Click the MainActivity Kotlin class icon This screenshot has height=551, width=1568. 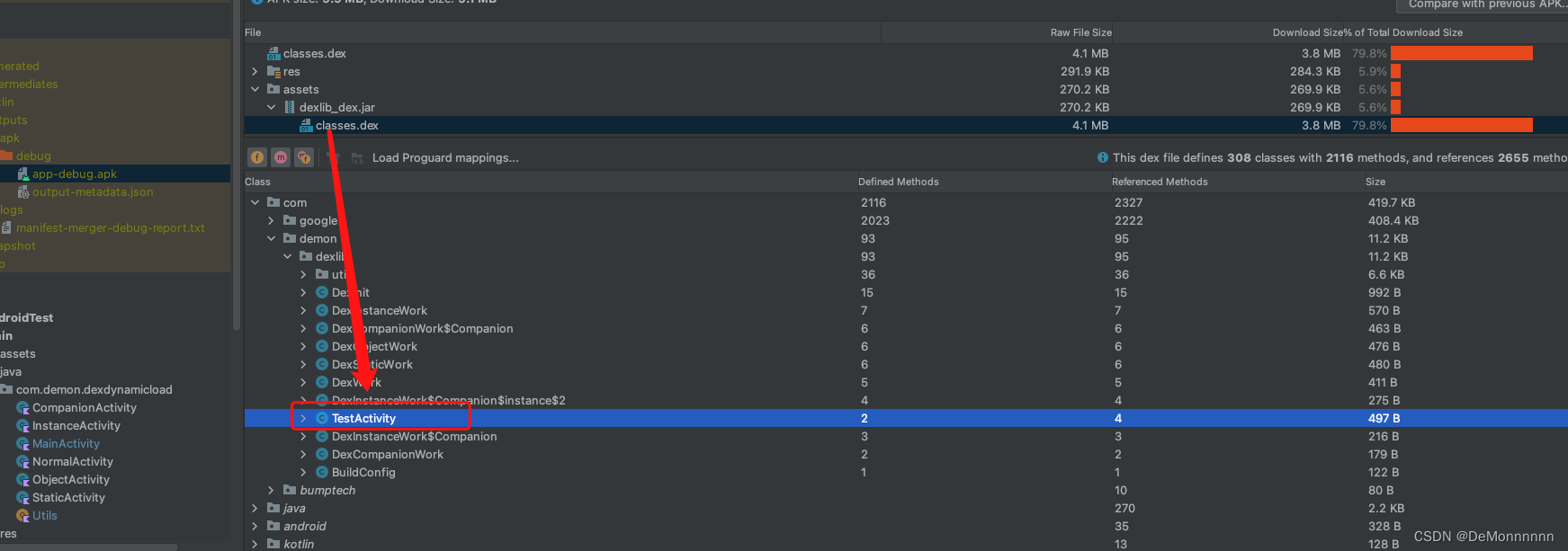(23, 444)
